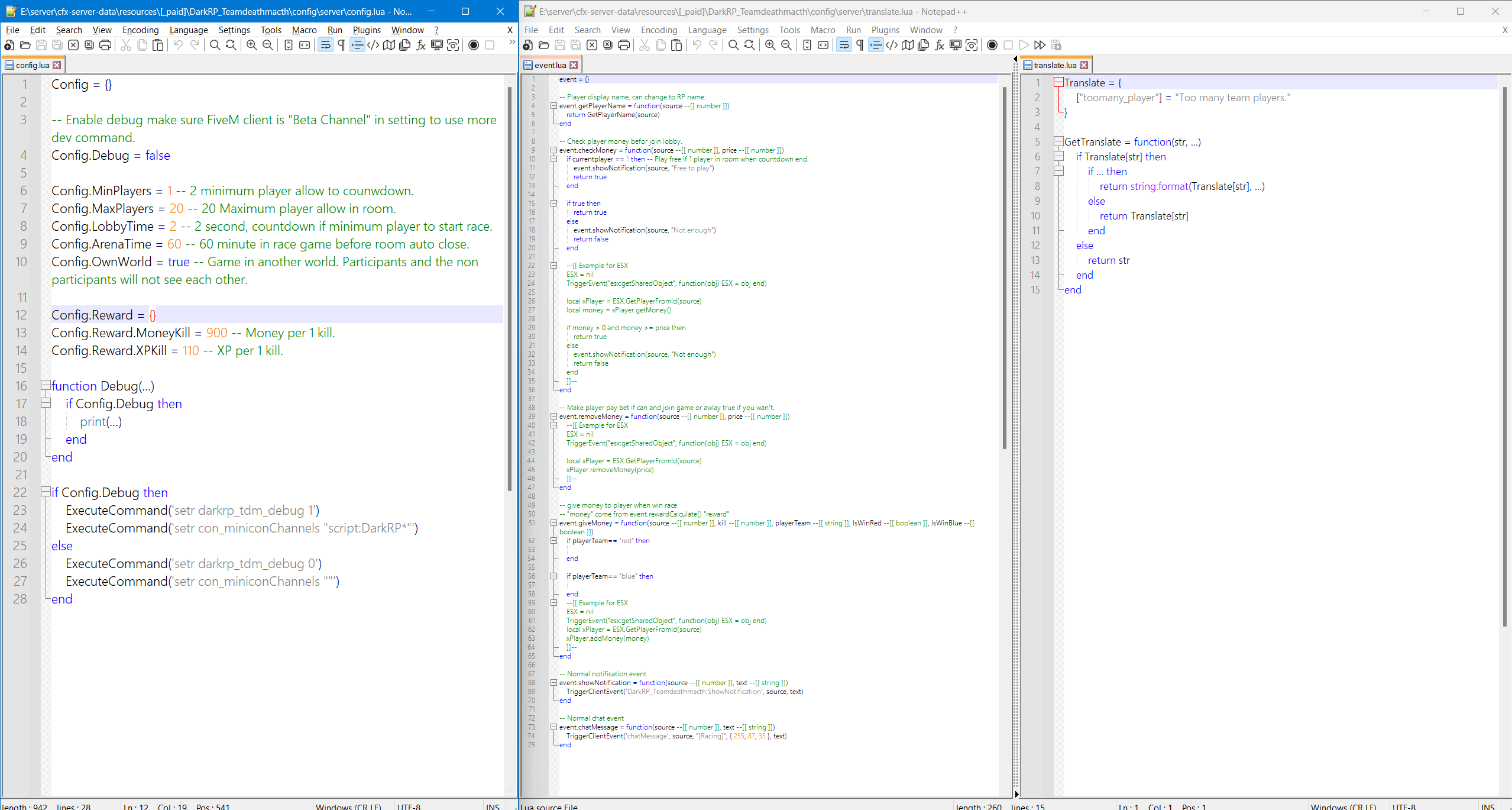Toggle word wrap in the translate.lua window
The image size is (1512, 810).
[844, 44]
